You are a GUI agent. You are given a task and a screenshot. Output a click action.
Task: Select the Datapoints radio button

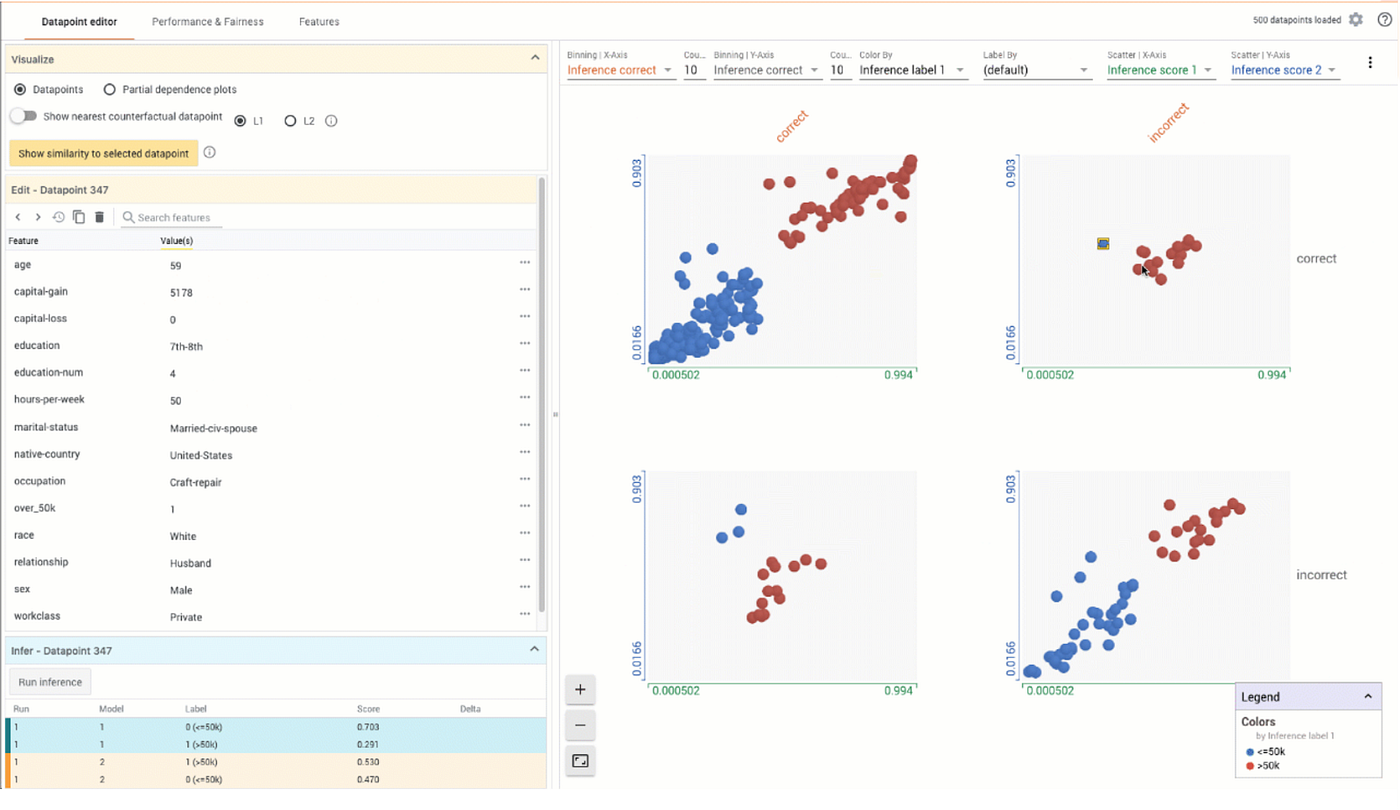point(20,90)
